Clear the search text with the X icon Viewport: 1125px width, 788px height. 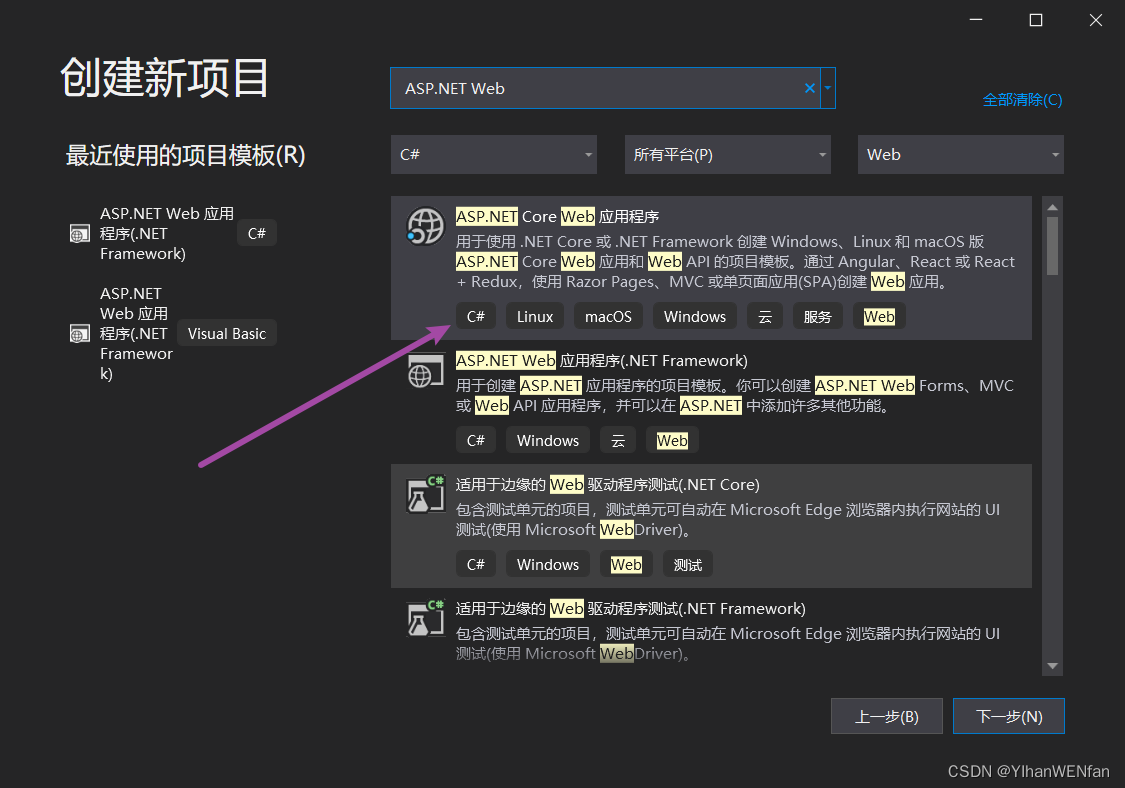coord(809,88)
